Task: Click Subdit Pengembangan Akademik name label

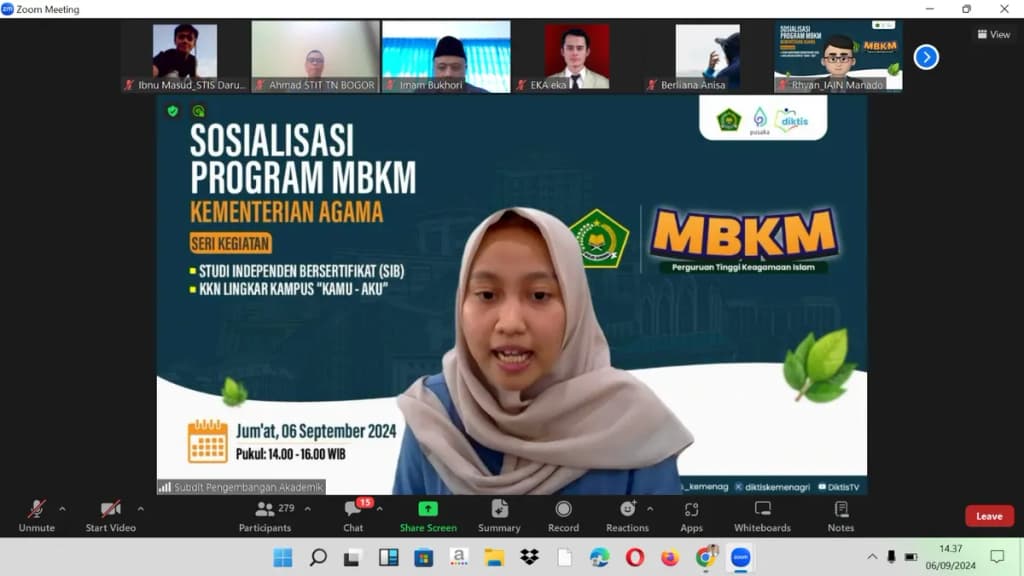Action: (x=242, y=487)
